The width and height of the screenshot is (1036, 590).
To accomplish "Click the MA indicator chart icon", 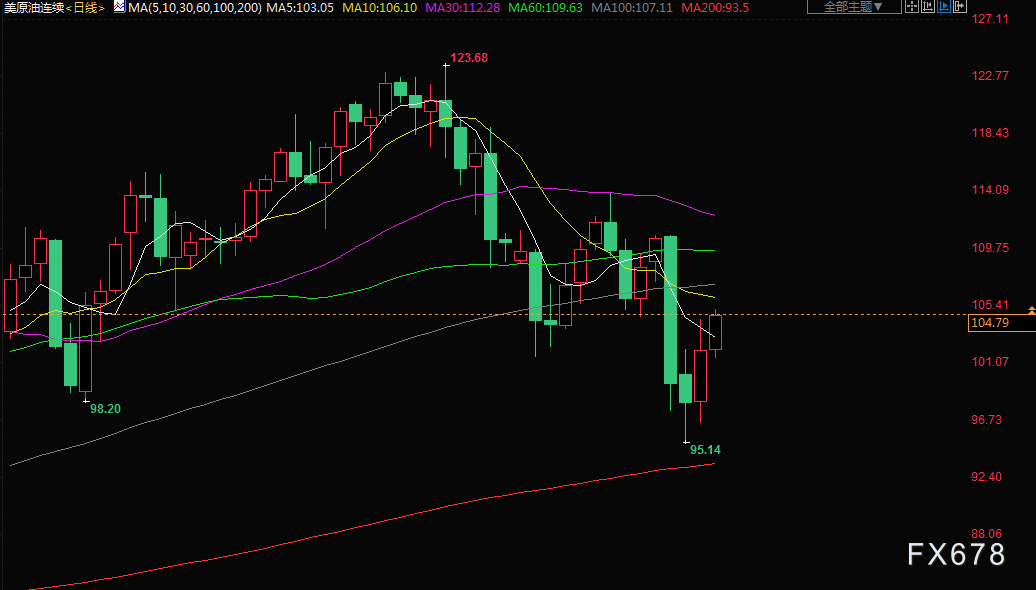I will click(x=119, y=7).
